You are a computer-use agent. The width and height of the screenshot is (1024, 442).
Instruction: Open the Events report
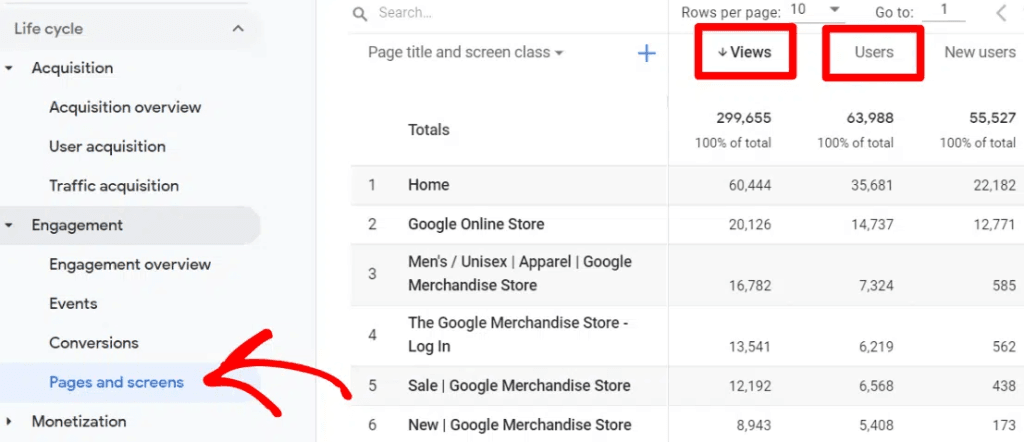[x=73, y=303]
